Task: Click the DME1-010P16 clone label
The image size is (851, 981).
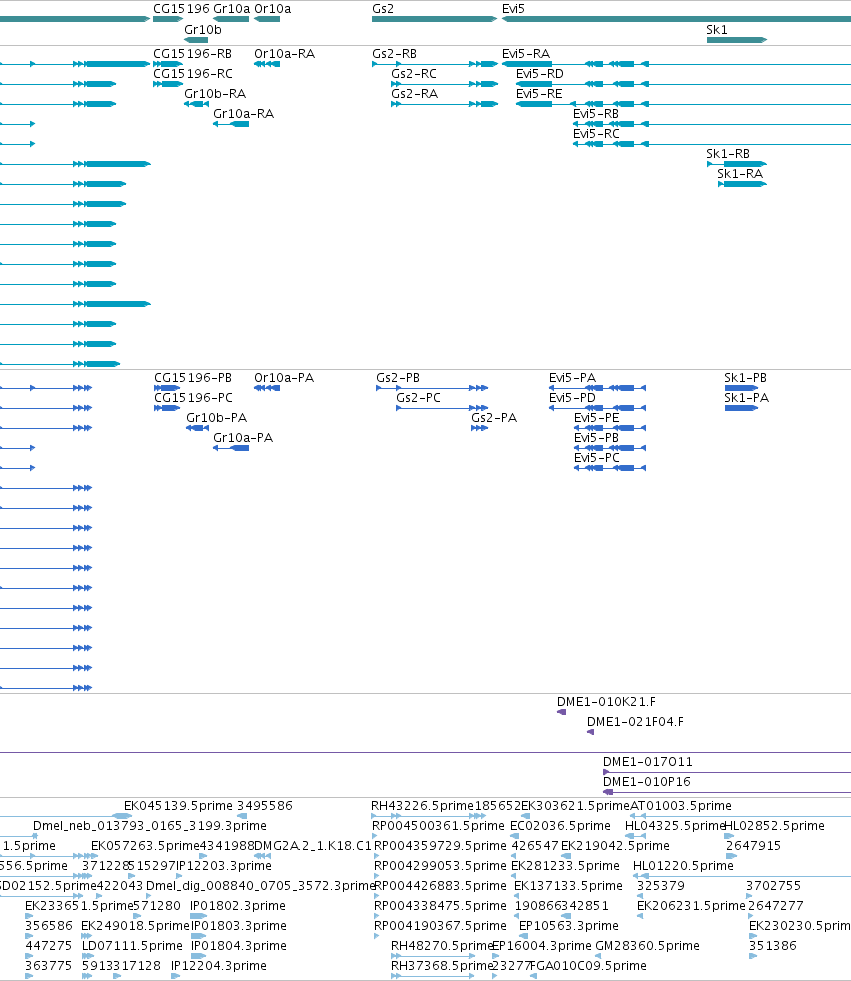Action: click(x=646, y=782)
